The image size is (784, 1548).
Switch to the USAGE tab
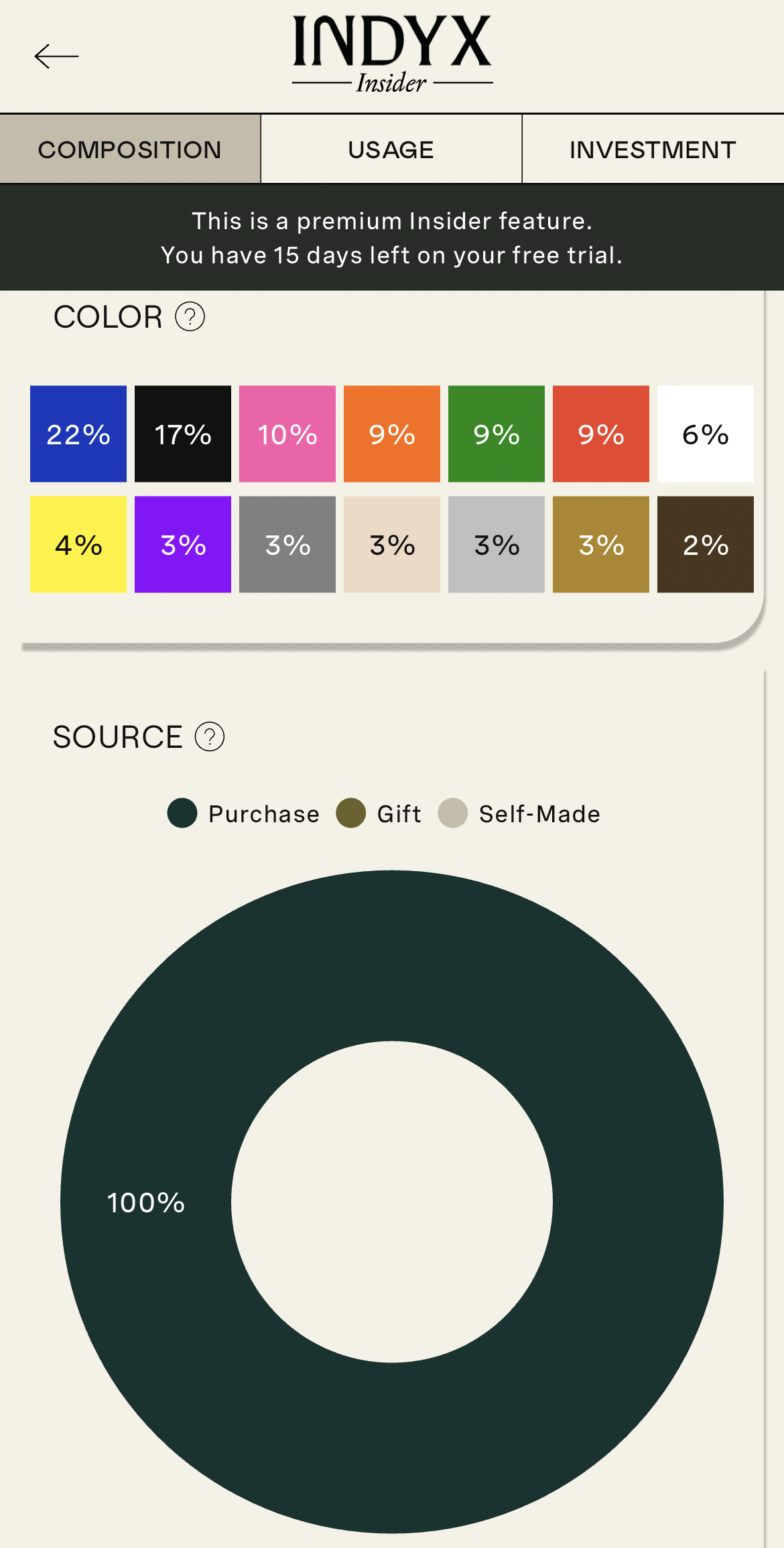coord(391,149)
